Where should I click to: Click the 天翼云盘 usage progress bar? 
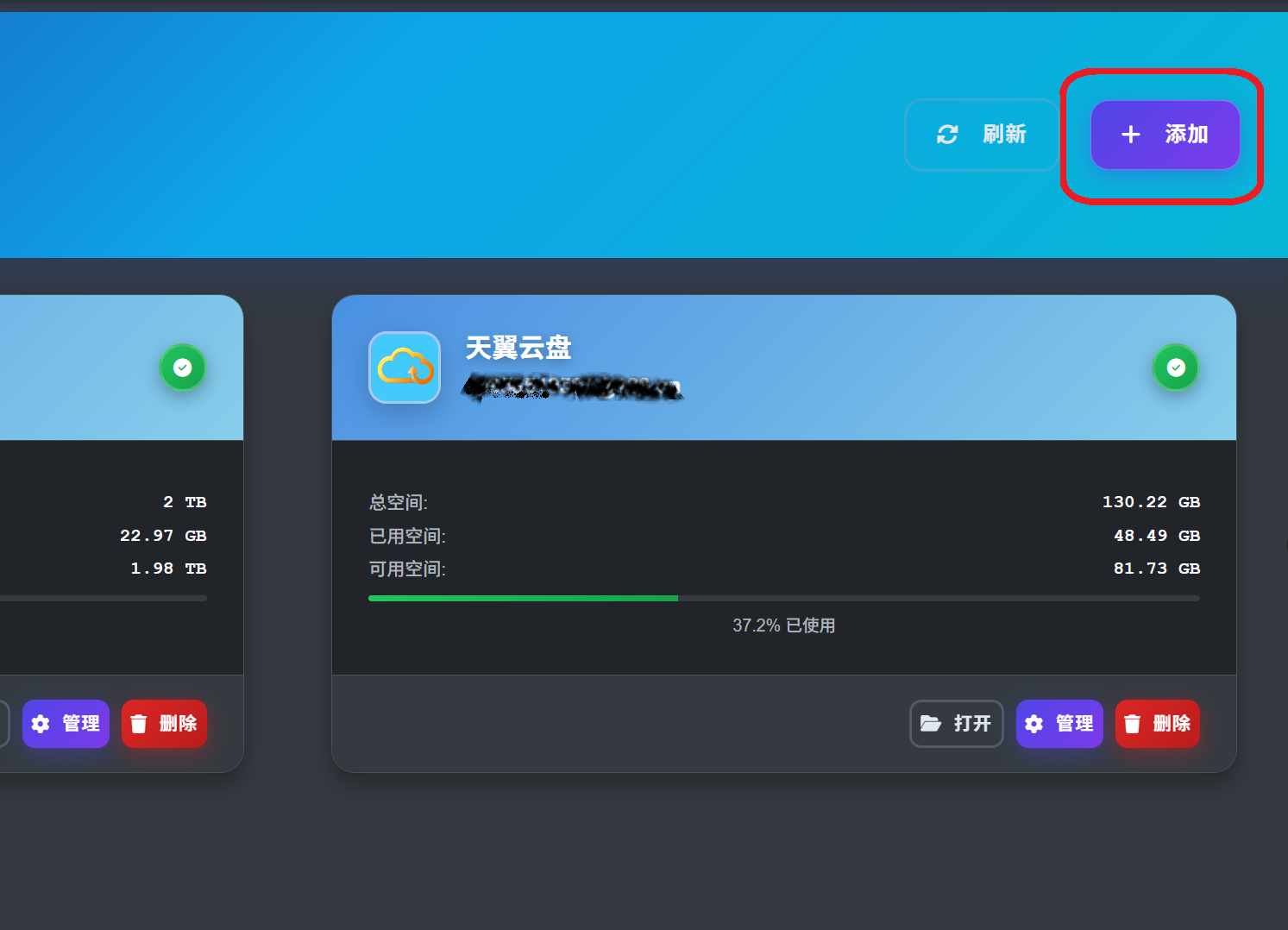(783, 598)
